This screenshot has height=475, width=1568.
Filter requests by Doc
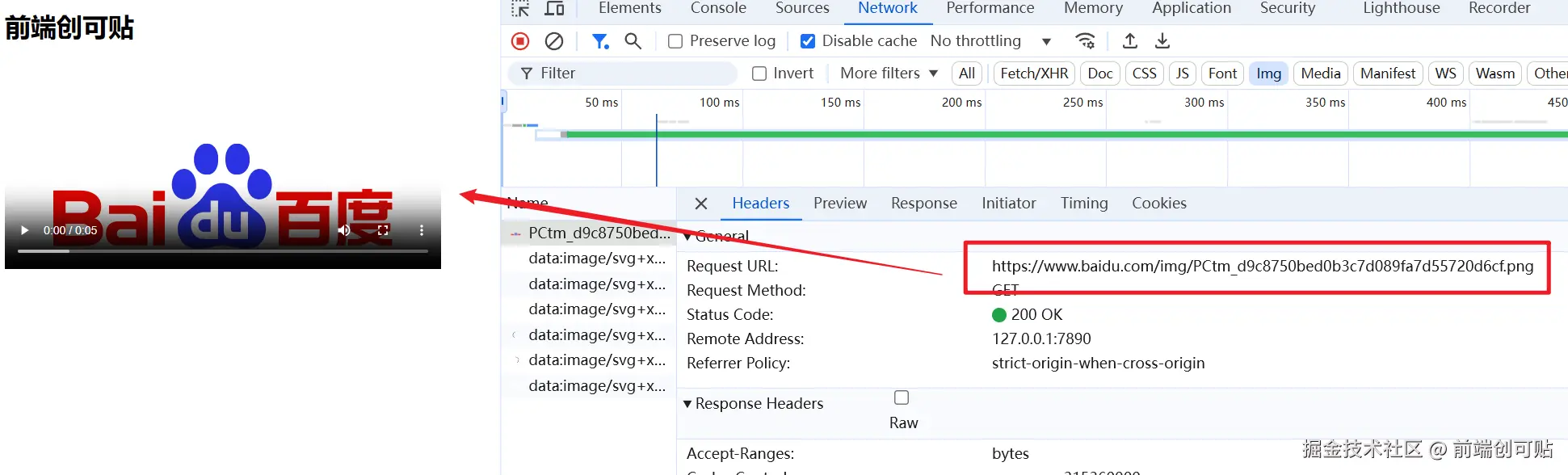tap(1100, 74)
